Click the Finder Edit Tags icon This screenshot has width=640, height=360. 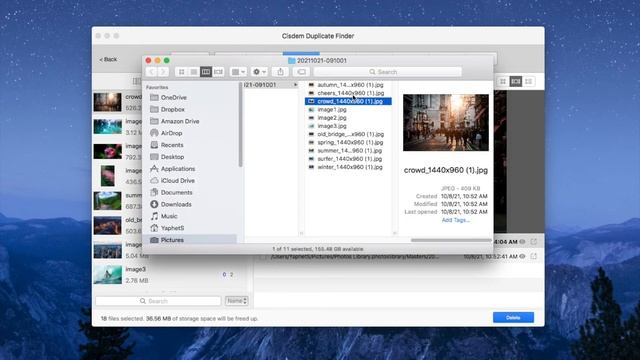[x=301, y=72]
